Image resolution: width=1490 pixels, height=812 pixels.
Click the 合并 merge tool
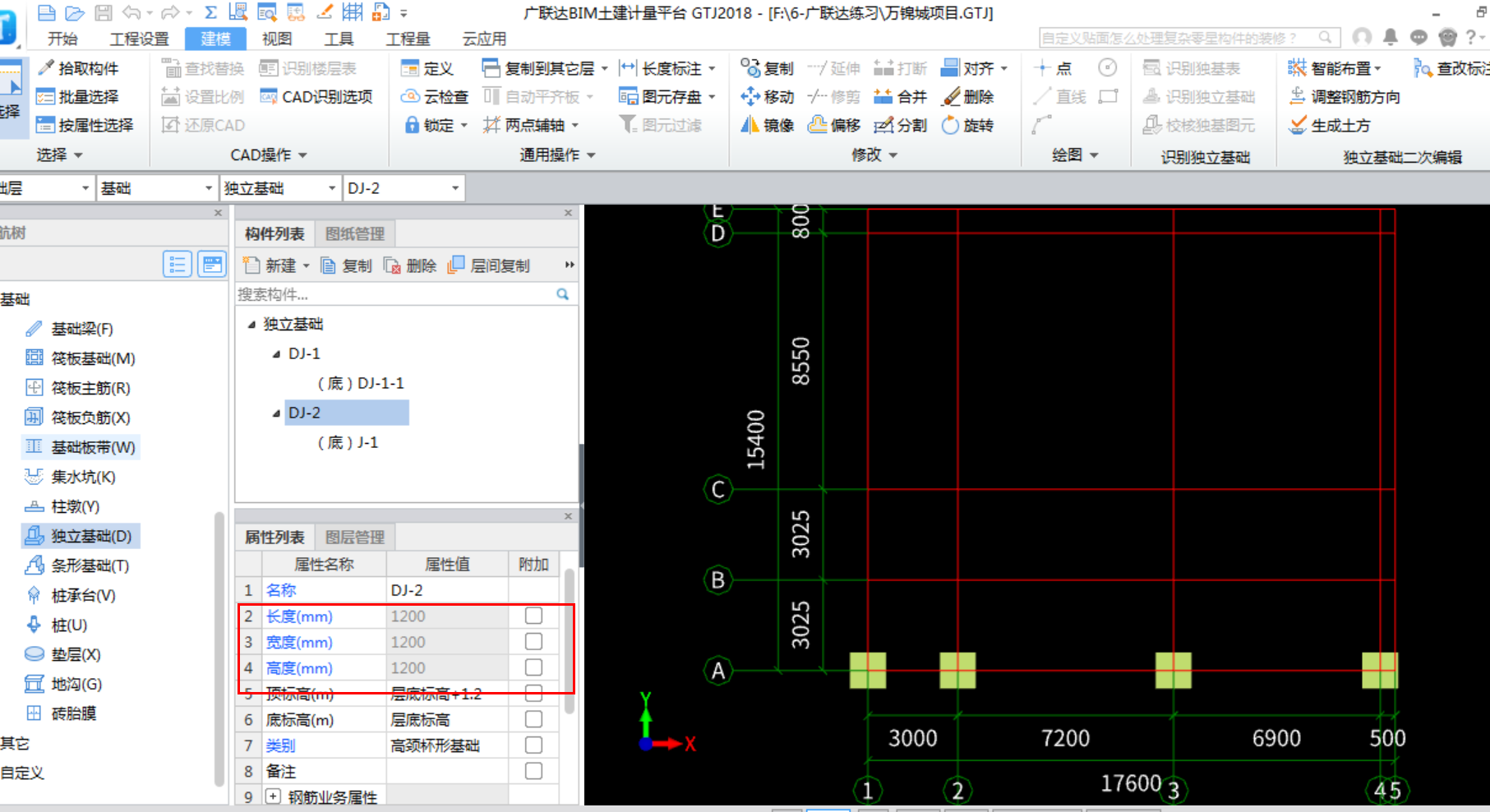tap(900, 97)
